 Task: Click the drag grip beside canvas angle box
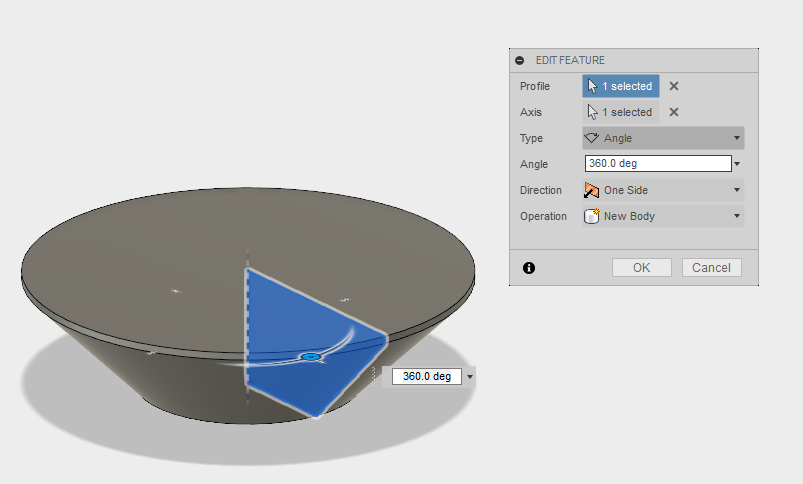tap(374, 376)
